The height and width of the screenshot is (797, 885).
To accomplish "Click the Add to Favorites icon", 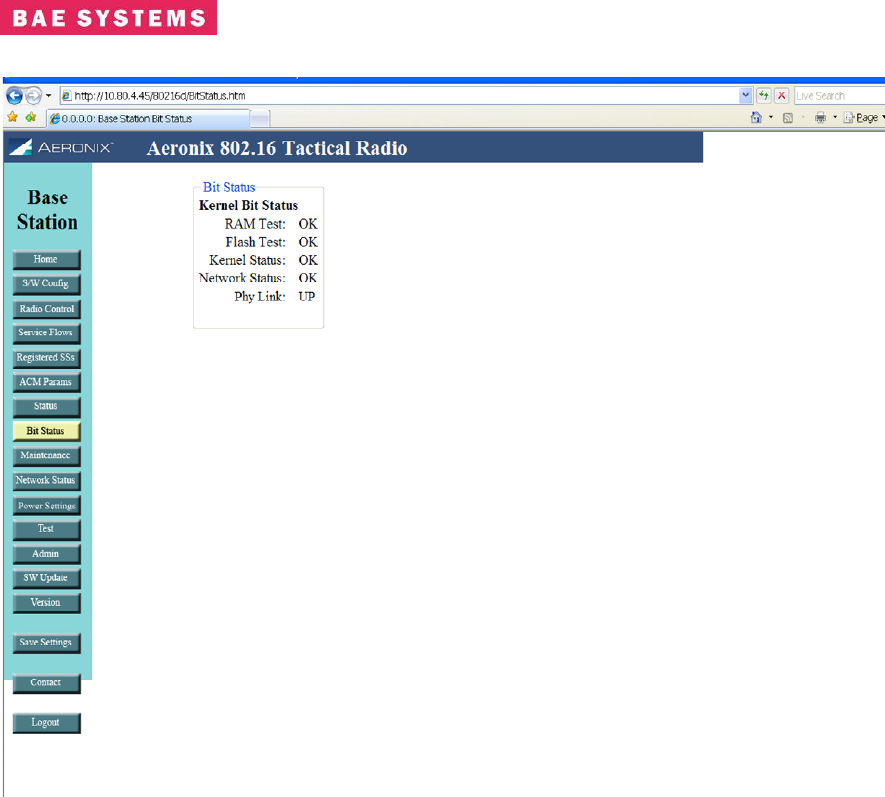I will pos(30,117).
